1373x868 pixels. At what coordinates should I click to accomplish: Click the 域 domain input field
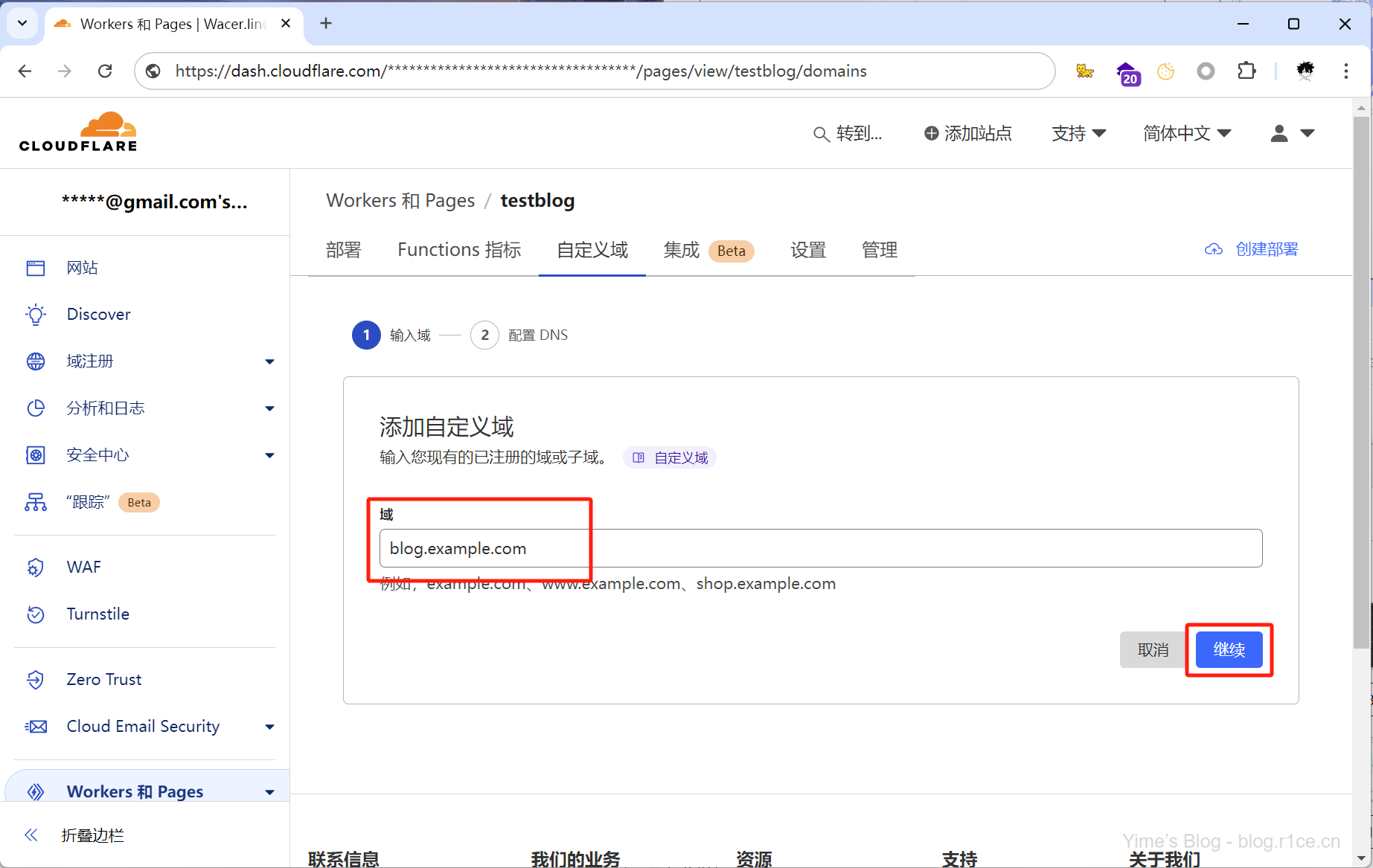click(x=820, y=548)
